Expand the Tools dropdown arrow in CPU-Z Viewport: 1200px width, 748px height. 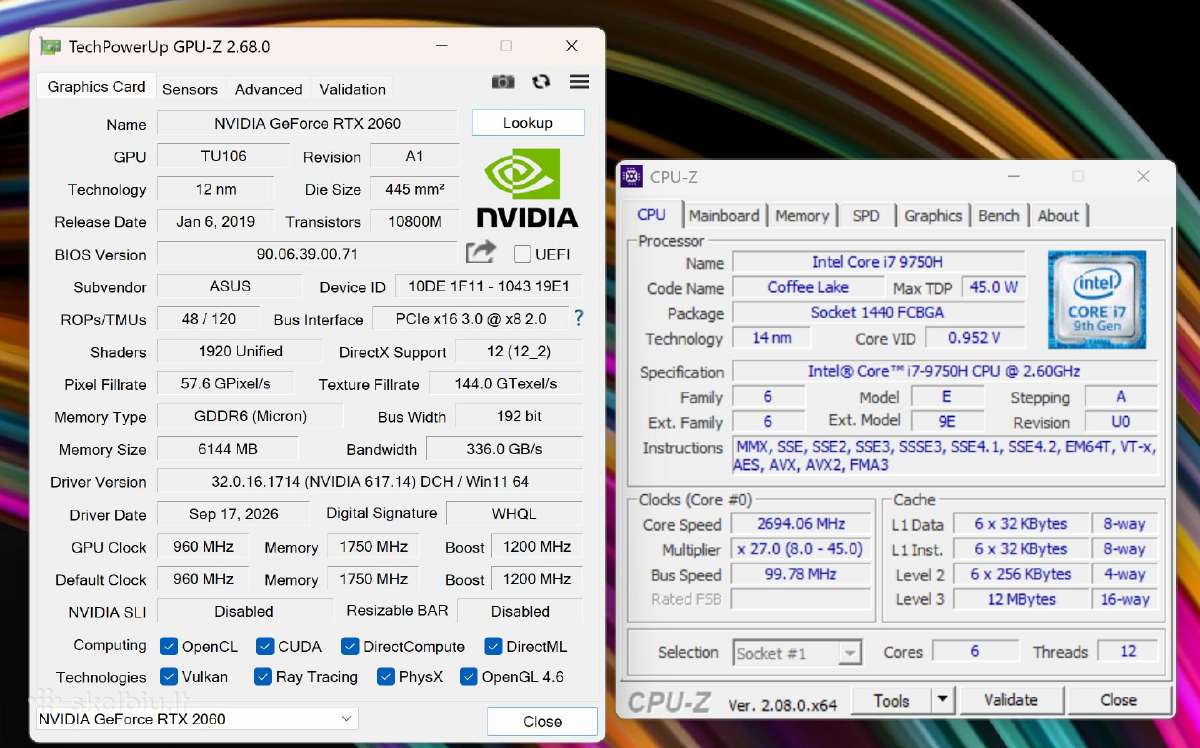(x=943, y=700)
